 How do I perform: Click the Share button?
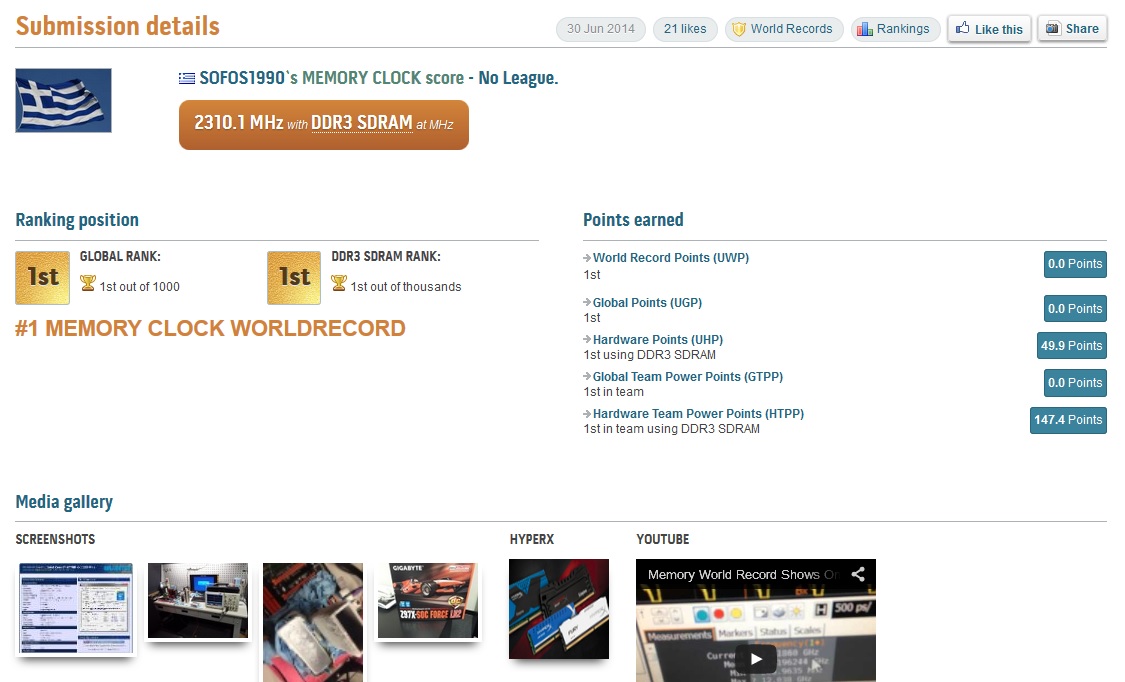click(x=1071, y=29)
